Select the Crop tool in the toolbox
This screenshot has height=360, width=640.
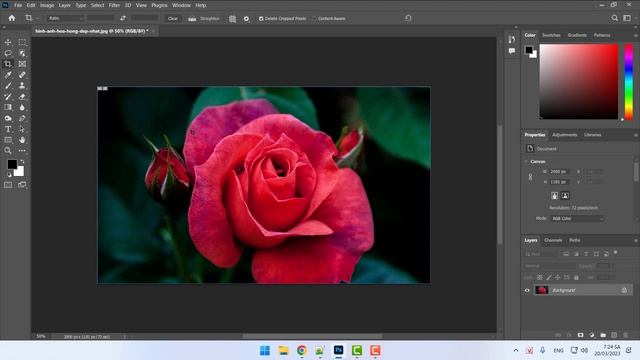8,64
